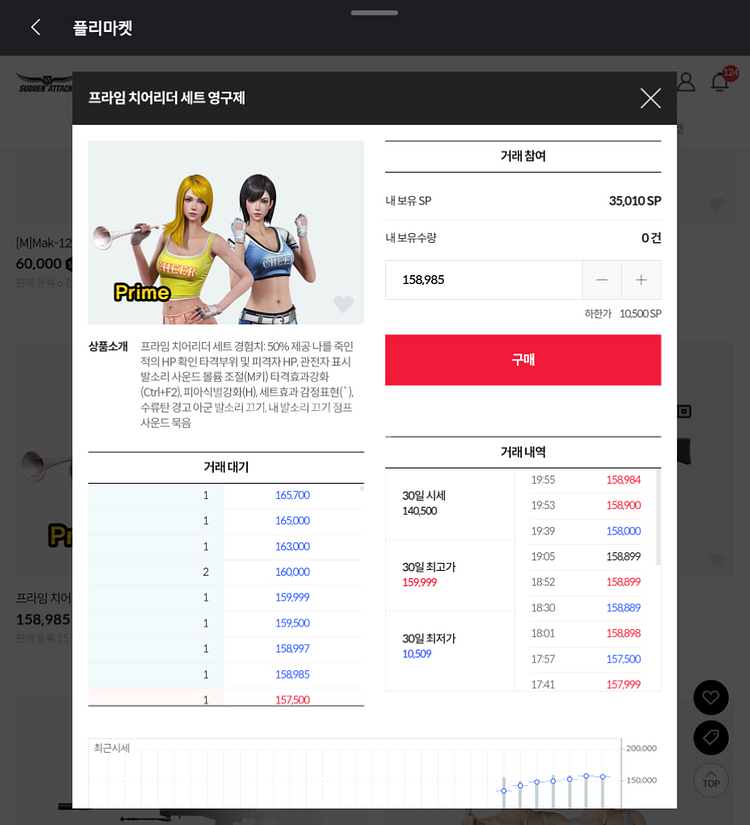750x825 pixels.
Task: Click the 거래 대기 list scrollbar
Action: pos(362,488)
